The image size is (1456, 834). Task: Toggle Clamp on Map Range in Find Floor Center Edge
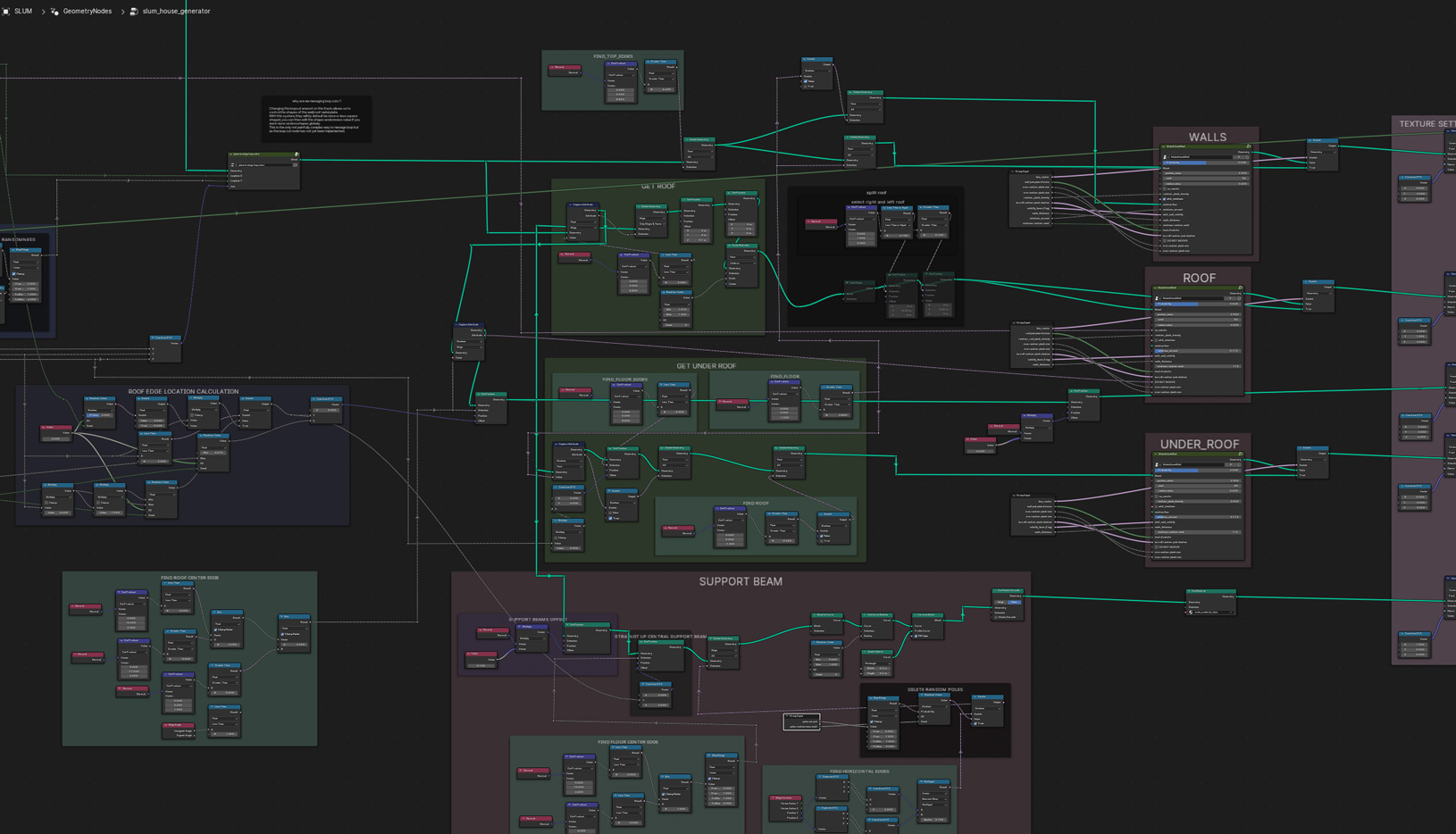coord(709,779)
